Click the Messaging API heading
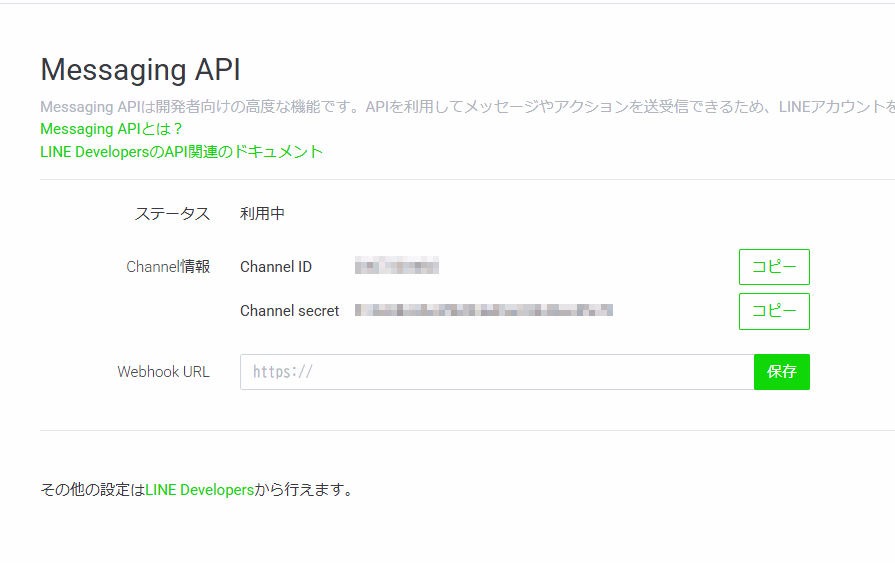Image resolution: width=895 pixels, height=563 pixels. coord(140,71)
